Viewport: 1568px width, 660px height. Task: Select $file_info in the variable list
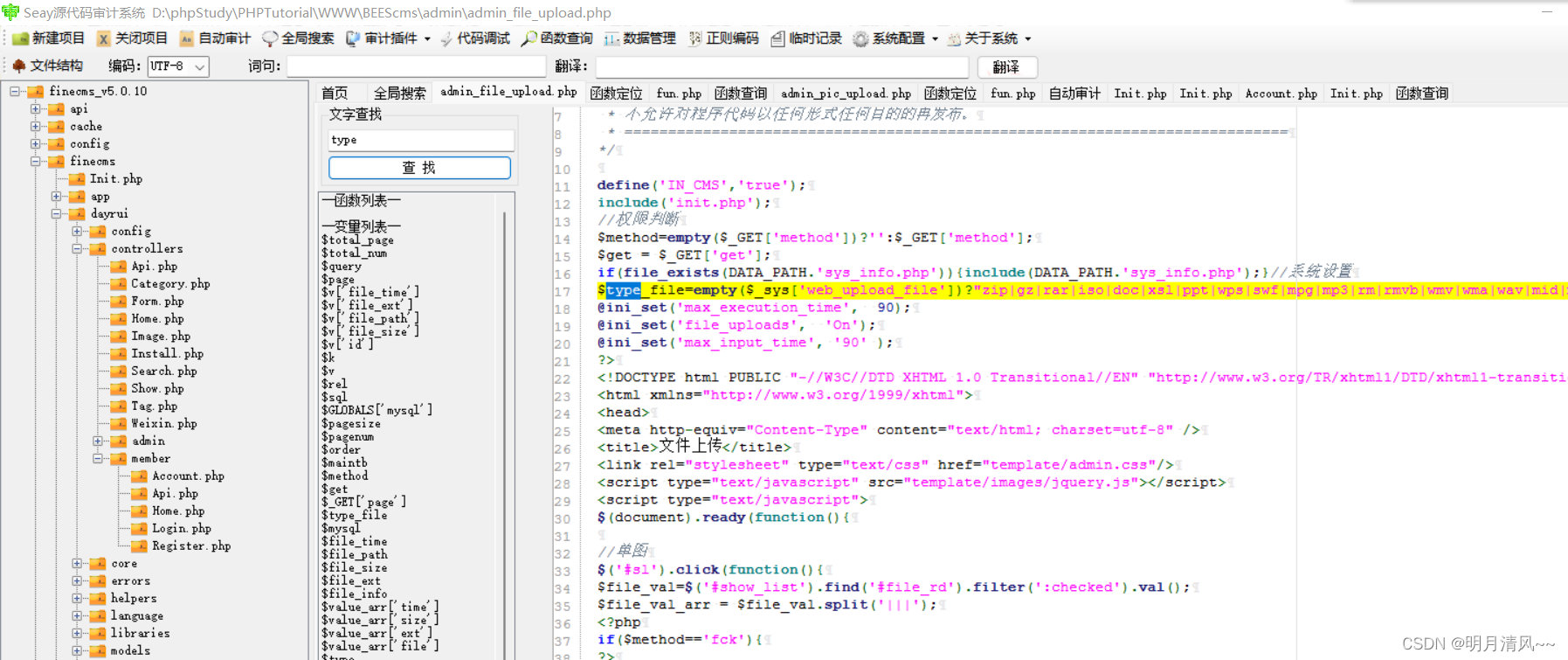[x=354, y=594]
